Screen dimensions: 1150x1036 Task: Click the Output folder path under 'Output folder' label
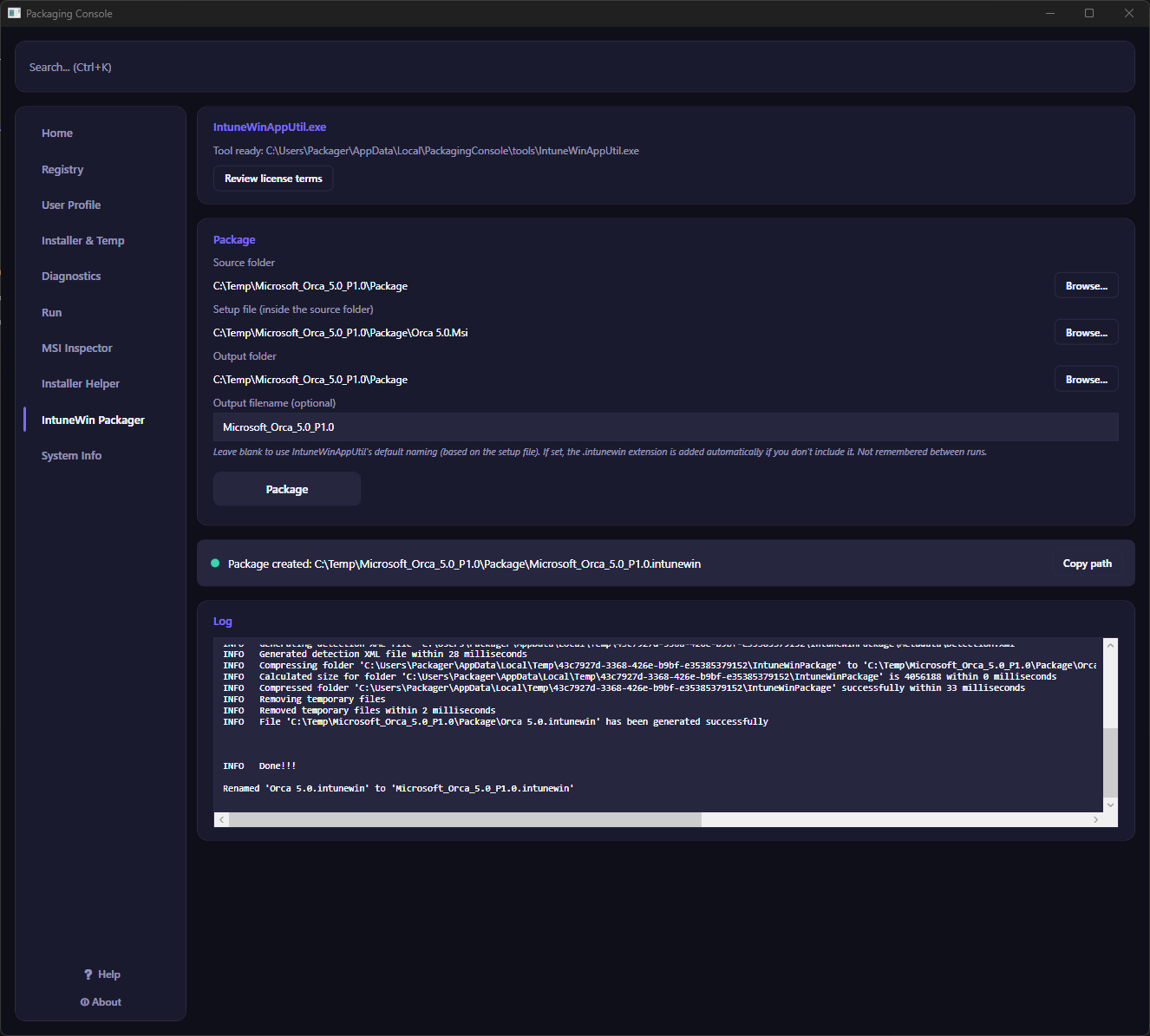tap(310, 380)
